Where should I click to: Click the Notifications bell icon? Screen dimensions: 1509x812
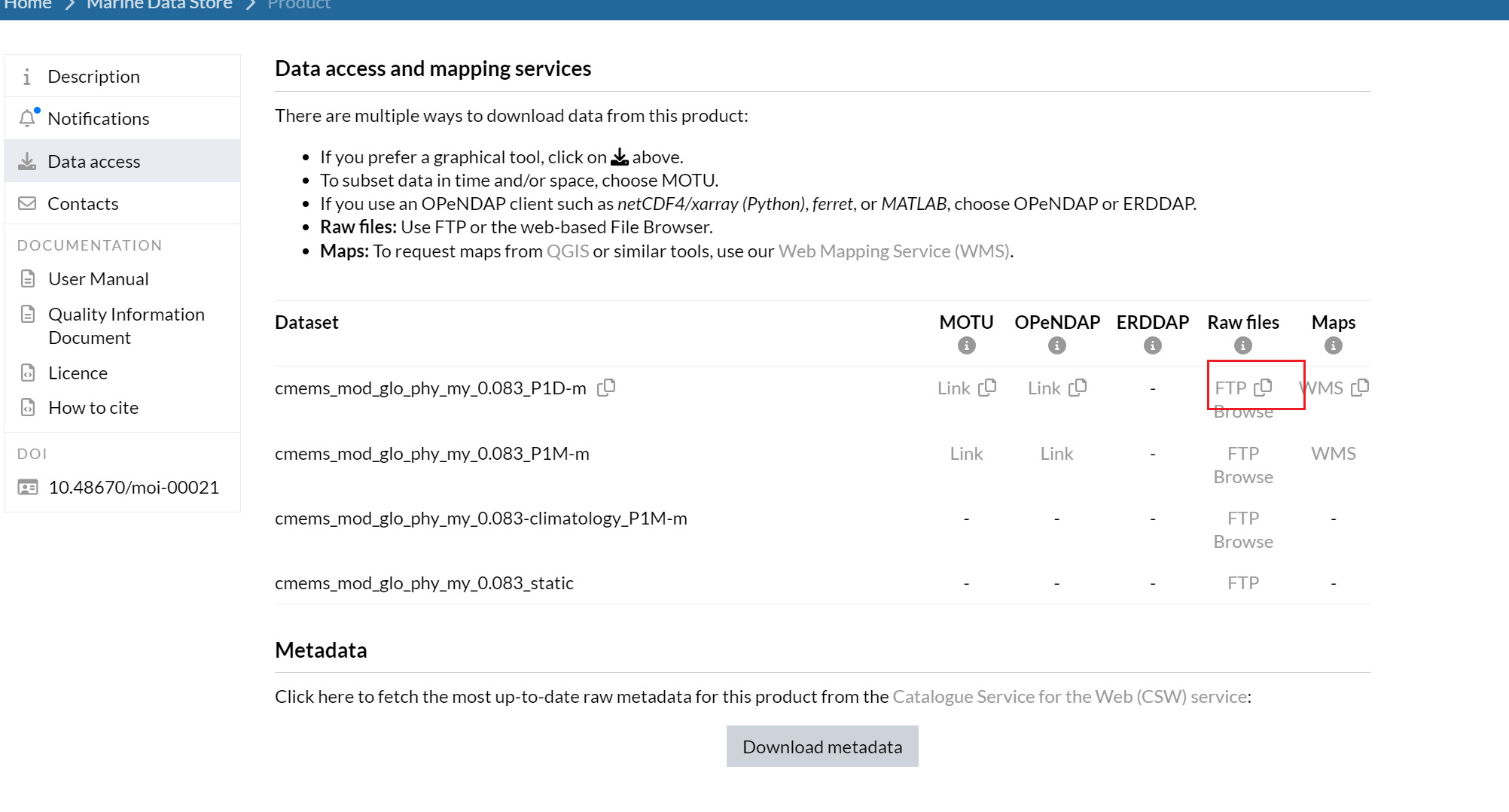pos(28,118)
